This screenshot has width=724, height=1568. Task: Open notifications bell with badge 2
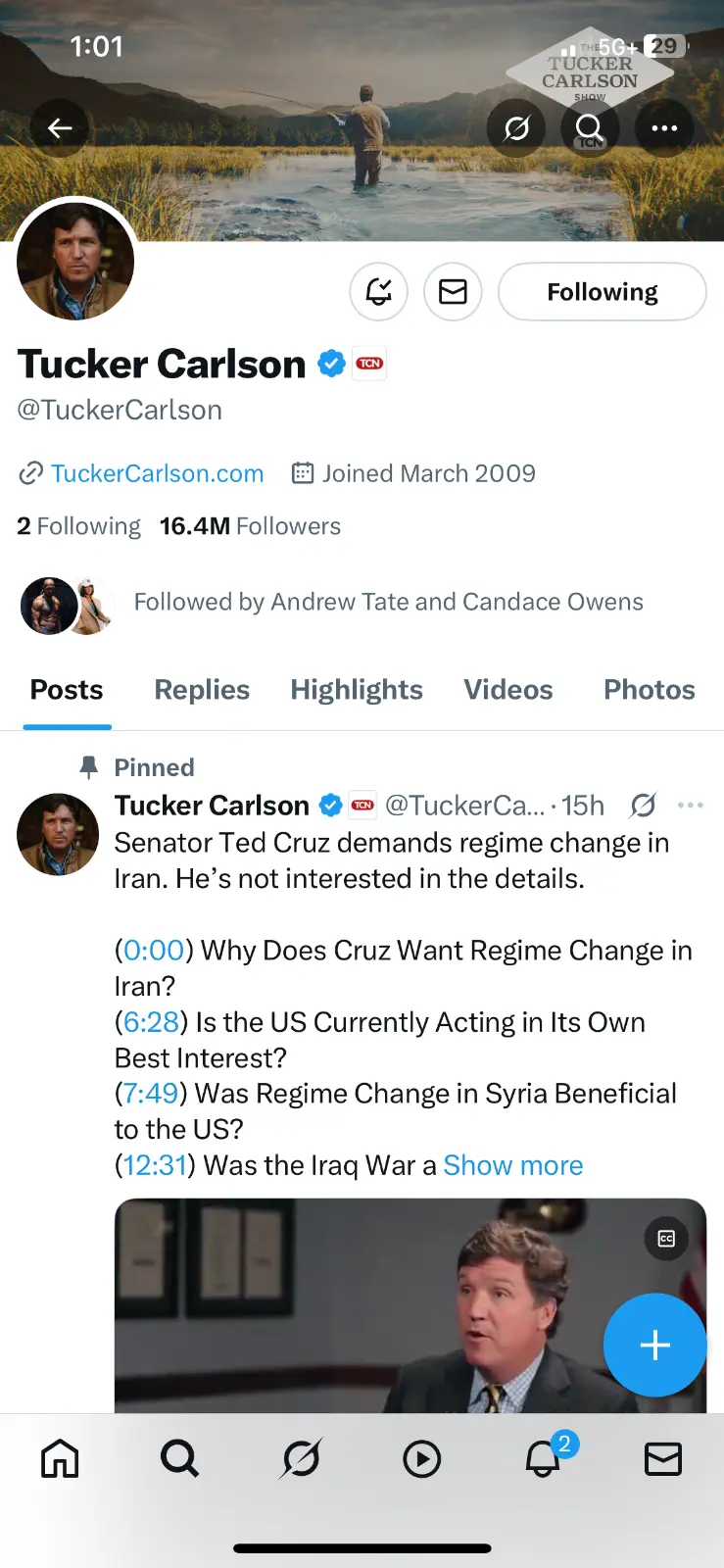(x=543, y=1458)
